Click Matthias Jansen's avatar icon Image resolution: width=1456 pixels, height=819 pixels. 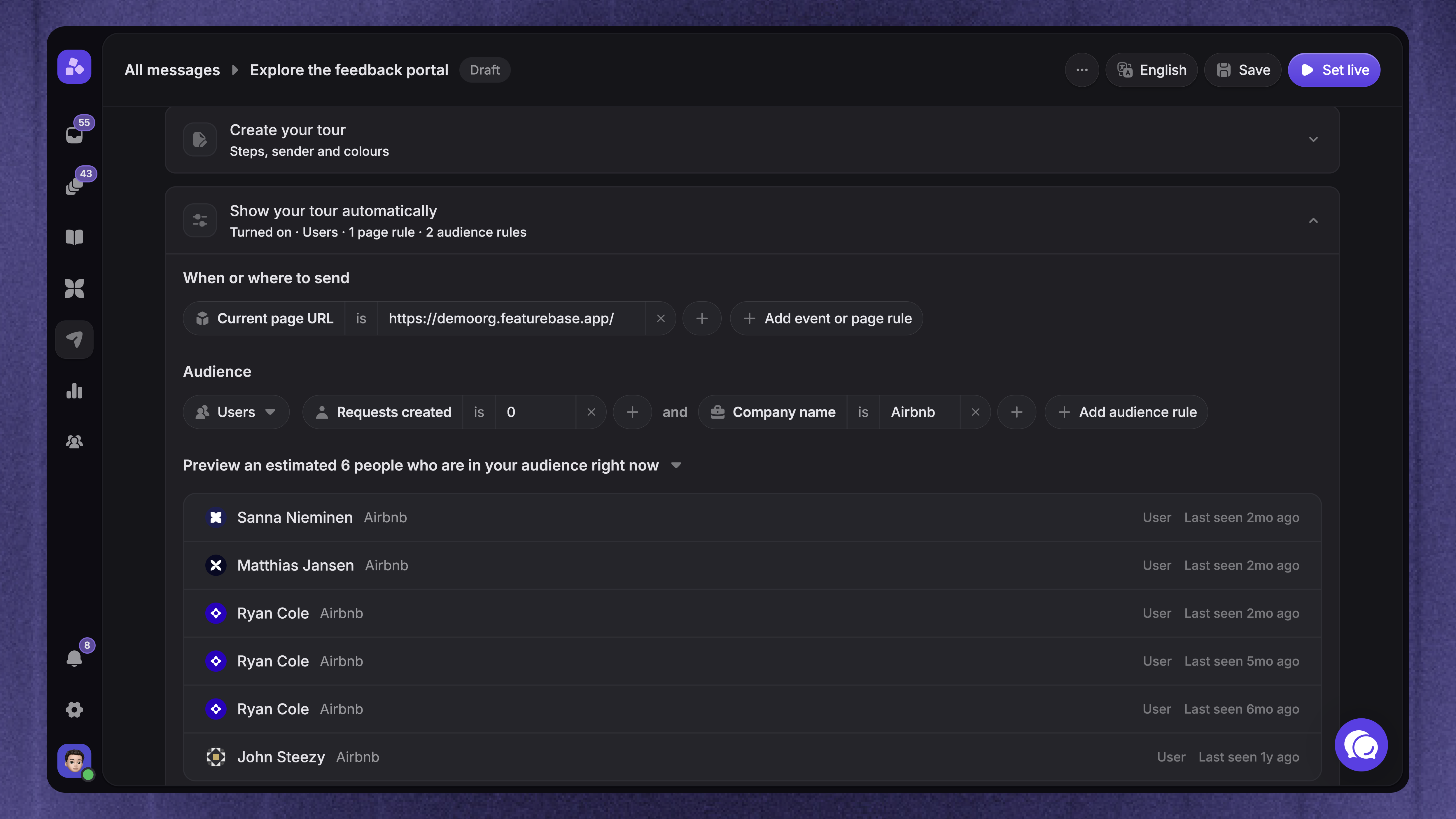click(216, 565)
